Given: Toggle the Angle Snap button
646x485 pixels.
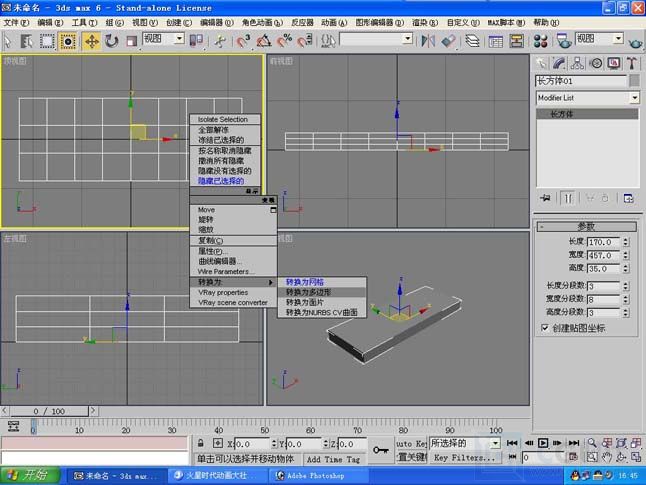Looking at the screenshot, I should [x=264, y=41].
